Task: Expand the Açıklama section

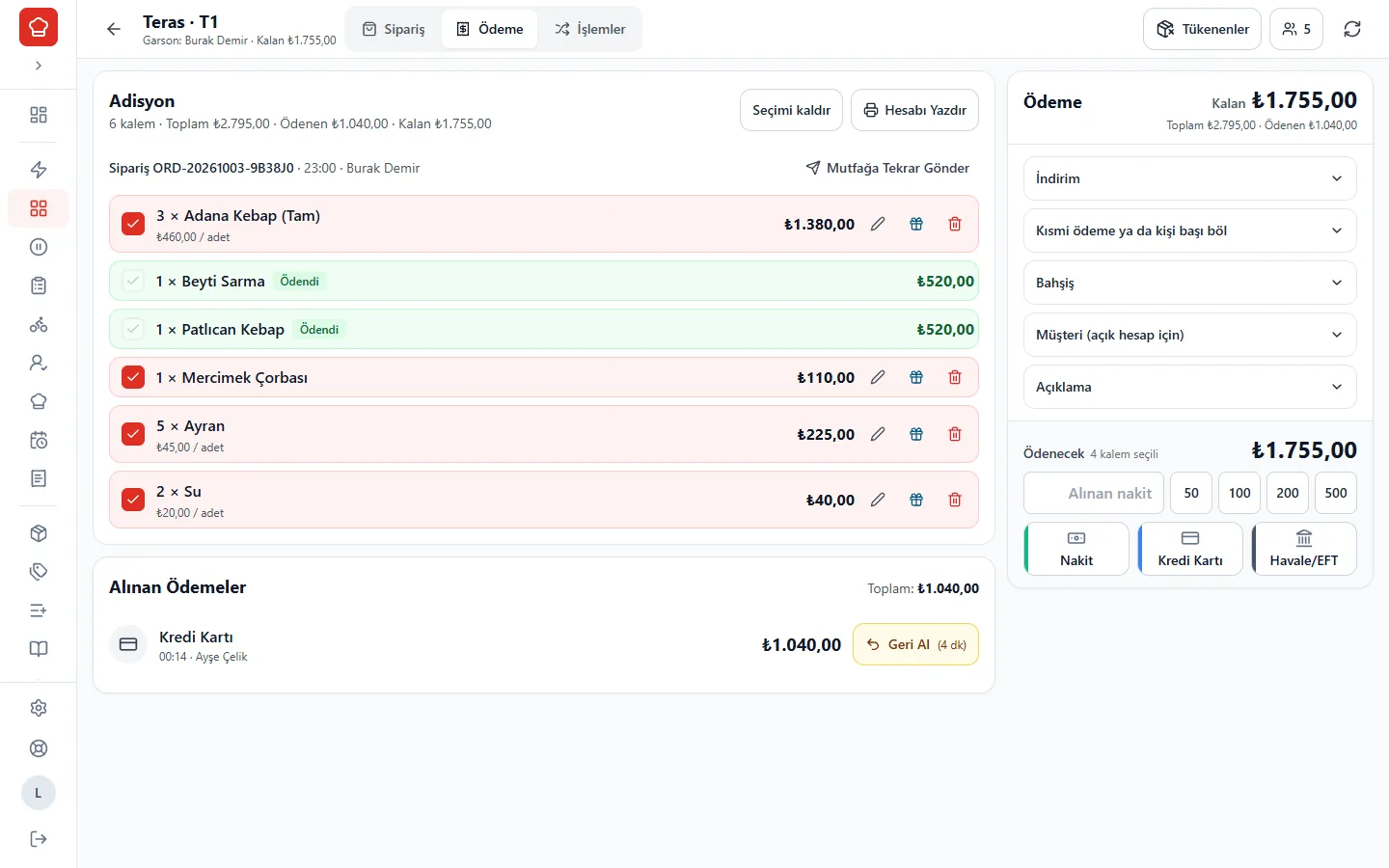Action: (x=1189, y=387)
